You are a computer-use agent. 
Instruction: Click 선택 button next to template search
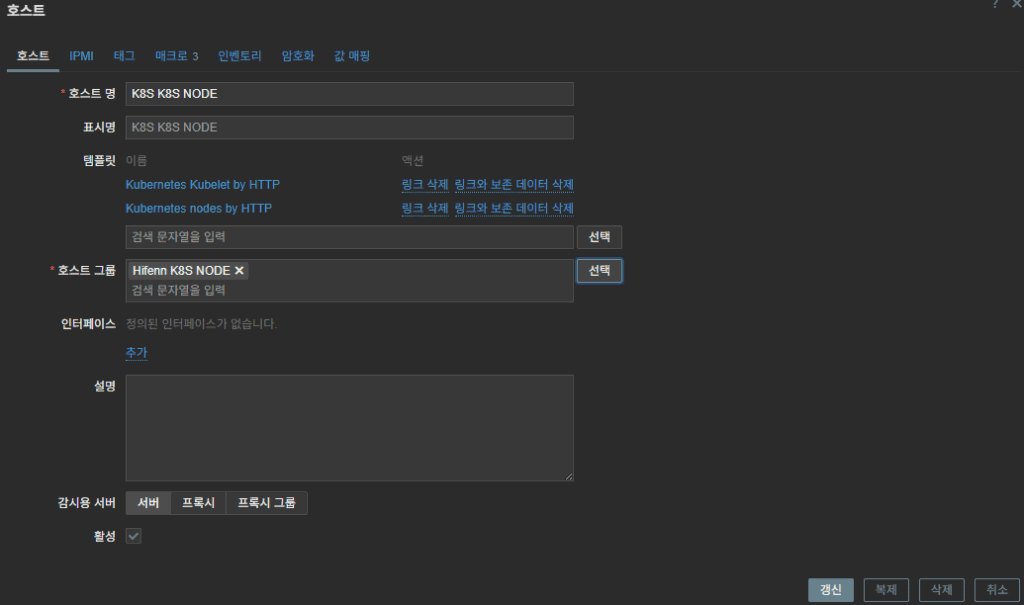coord(599,237)
